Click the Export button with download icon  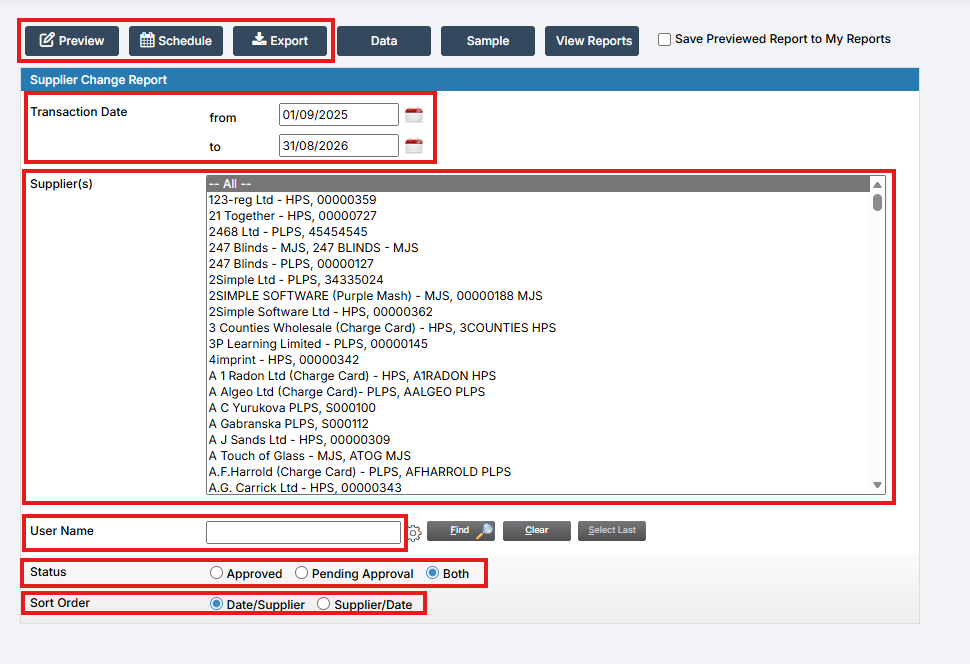coord(280,41)
